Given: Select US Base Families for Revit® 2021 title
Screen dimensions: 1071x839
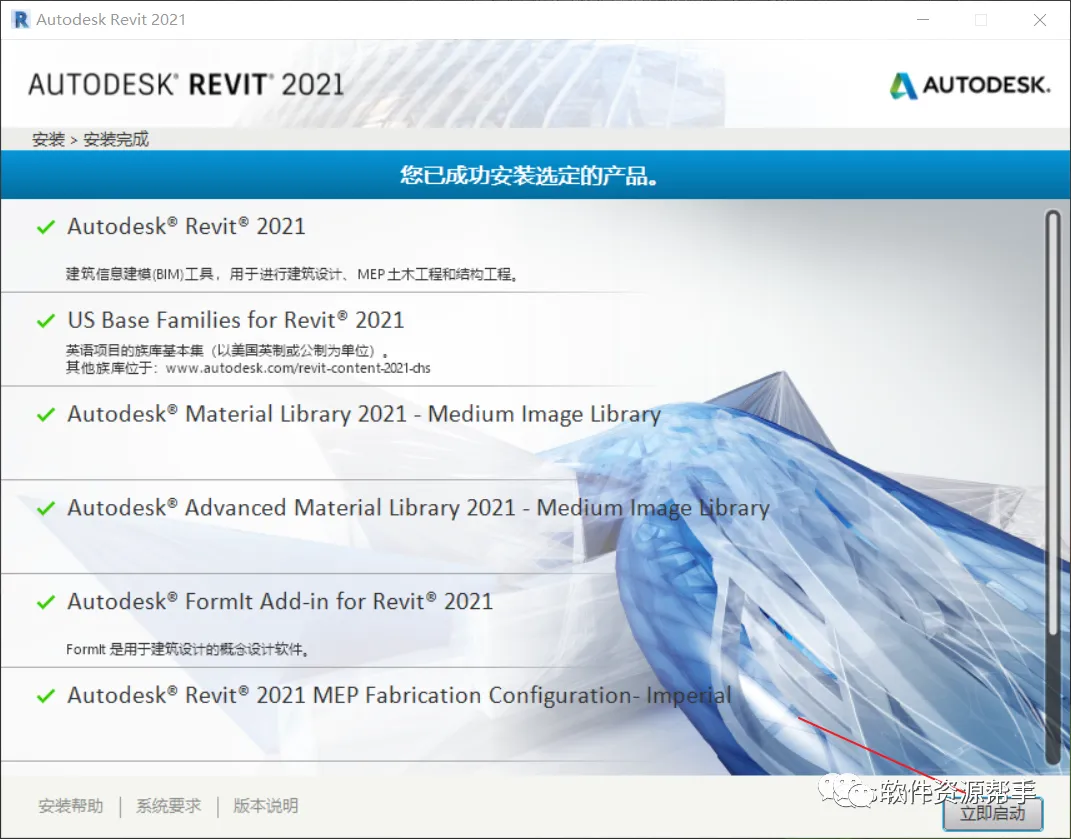Looking at the screenshot, I should pos(236,320).
